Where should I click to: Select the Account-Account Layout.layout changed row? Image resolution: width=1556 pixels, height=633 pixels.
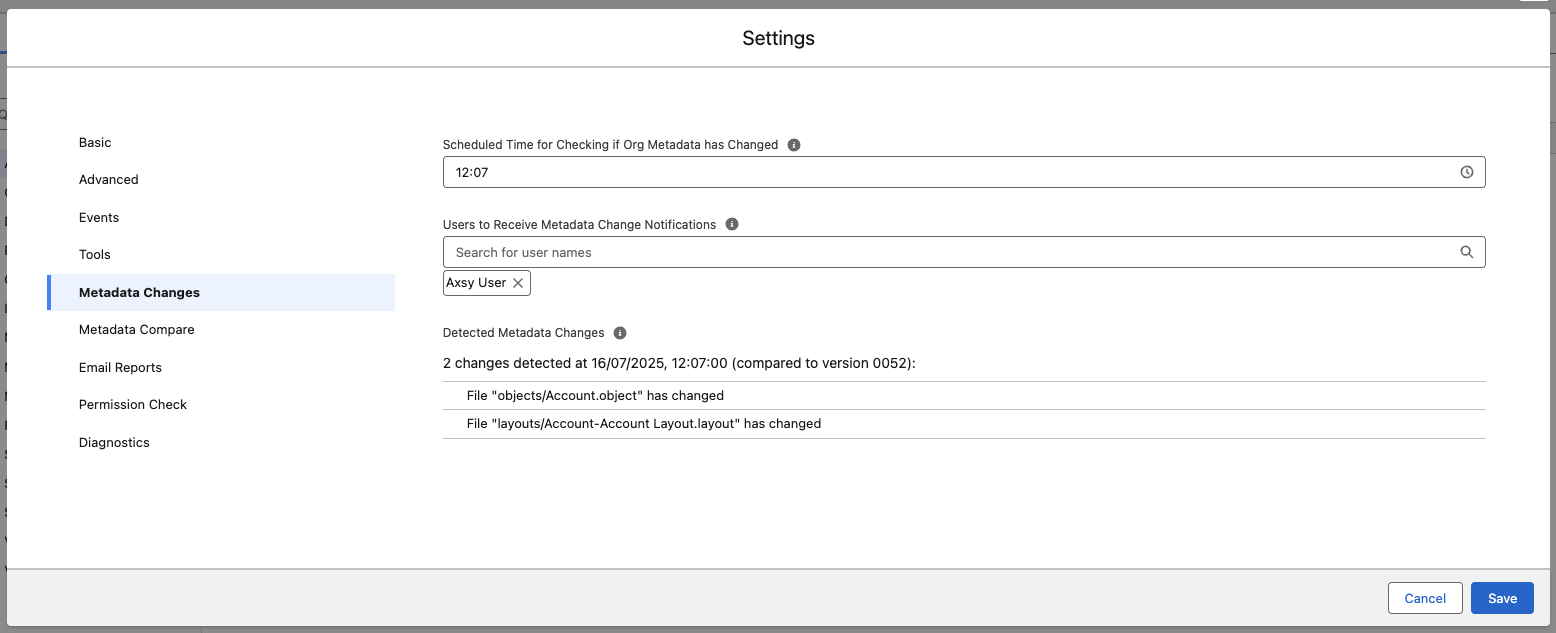coord(964,424)
